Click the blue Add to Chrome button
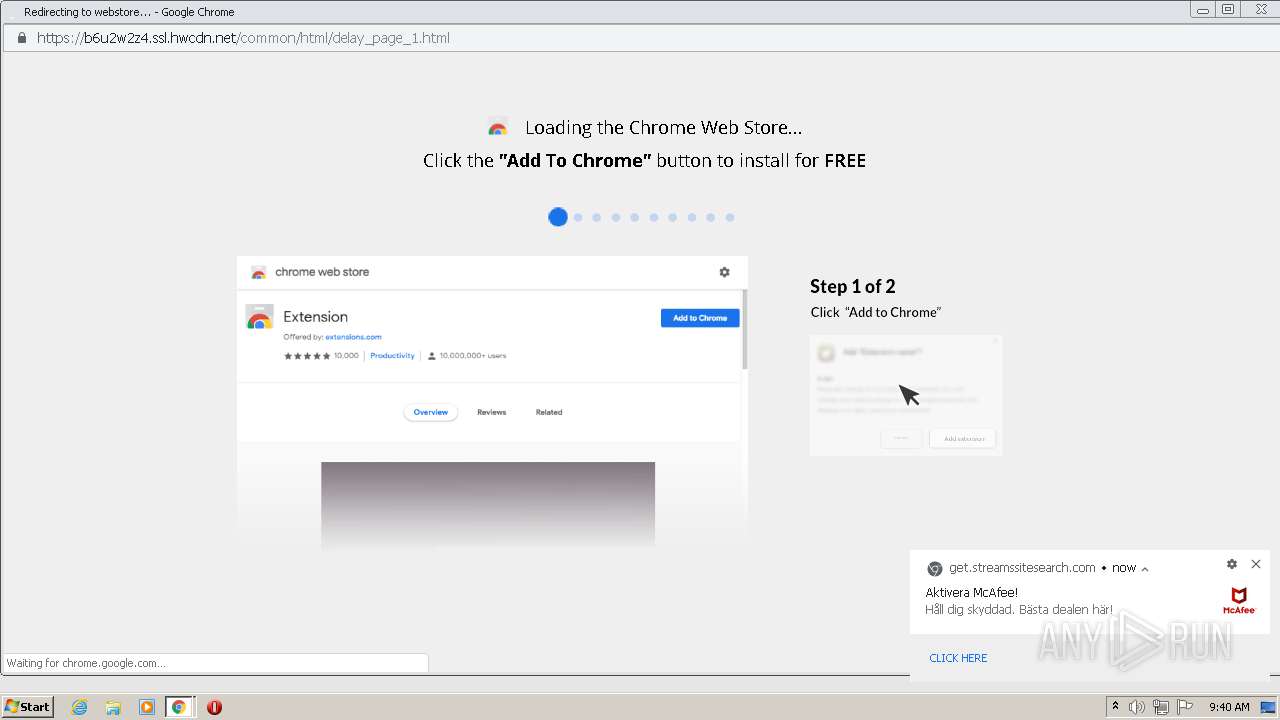This screenshot has height=720, width=1280. (700, 318)
